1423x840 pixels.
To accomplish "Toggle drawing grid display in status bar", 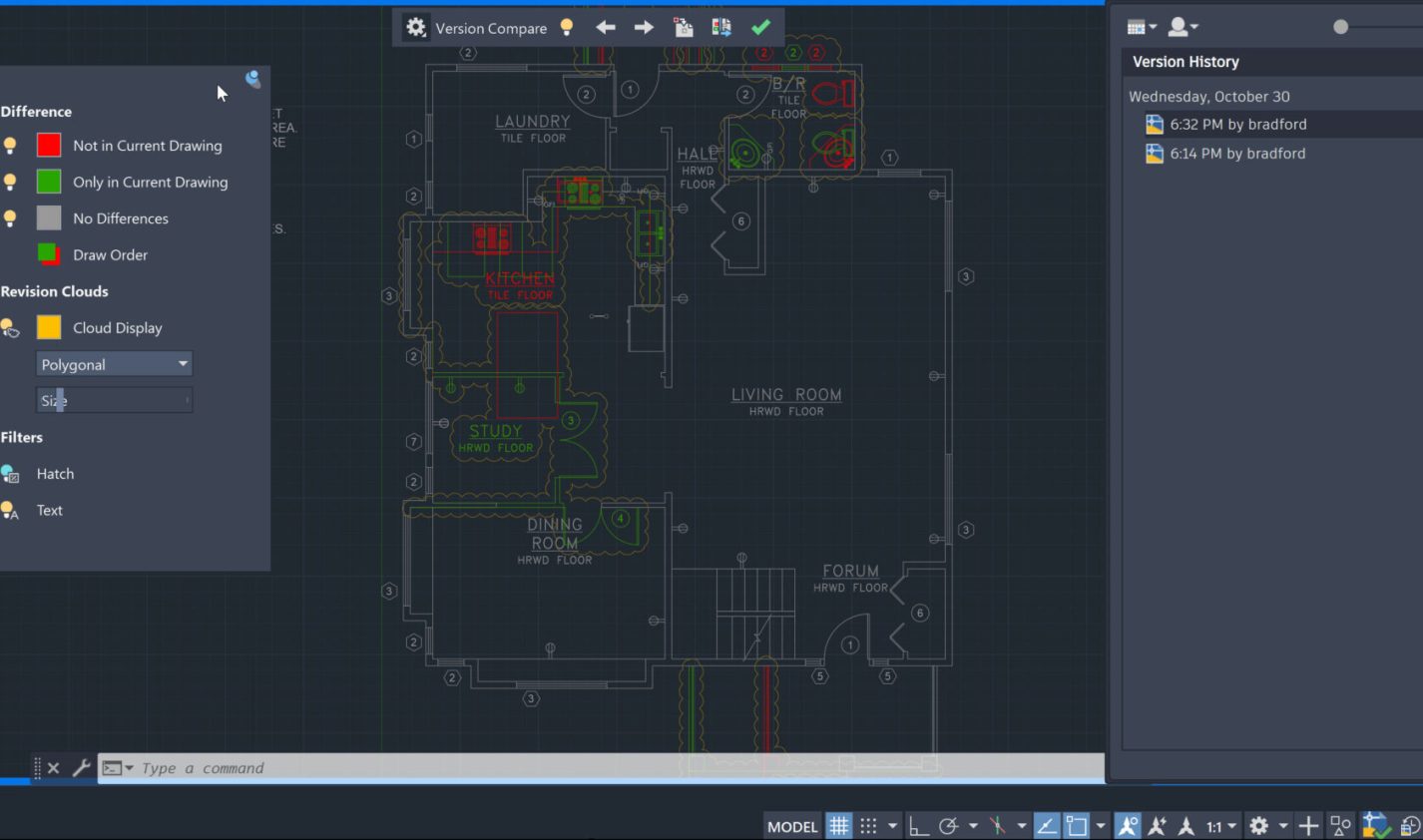I will [x=839, y=826].
